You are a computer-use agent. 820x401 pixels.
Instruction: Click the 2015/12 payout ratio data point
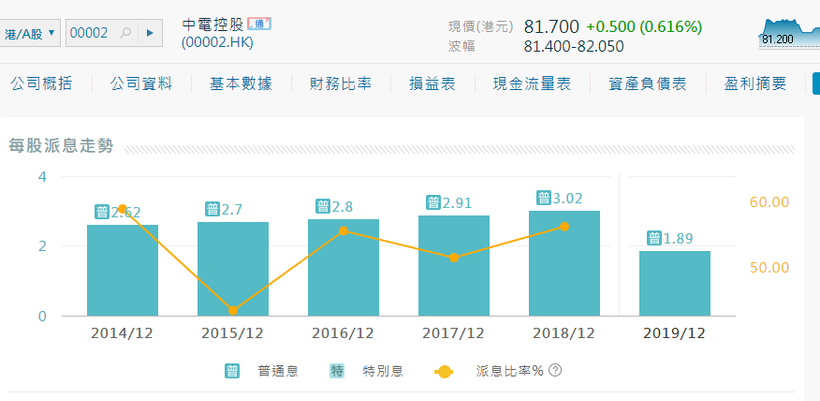click(x=233, y=311)
